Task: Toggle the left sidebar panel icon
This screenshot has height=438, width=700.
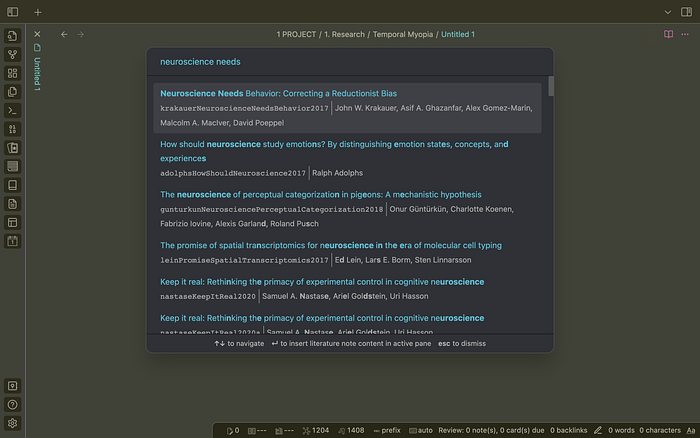Action: point(12,12)
